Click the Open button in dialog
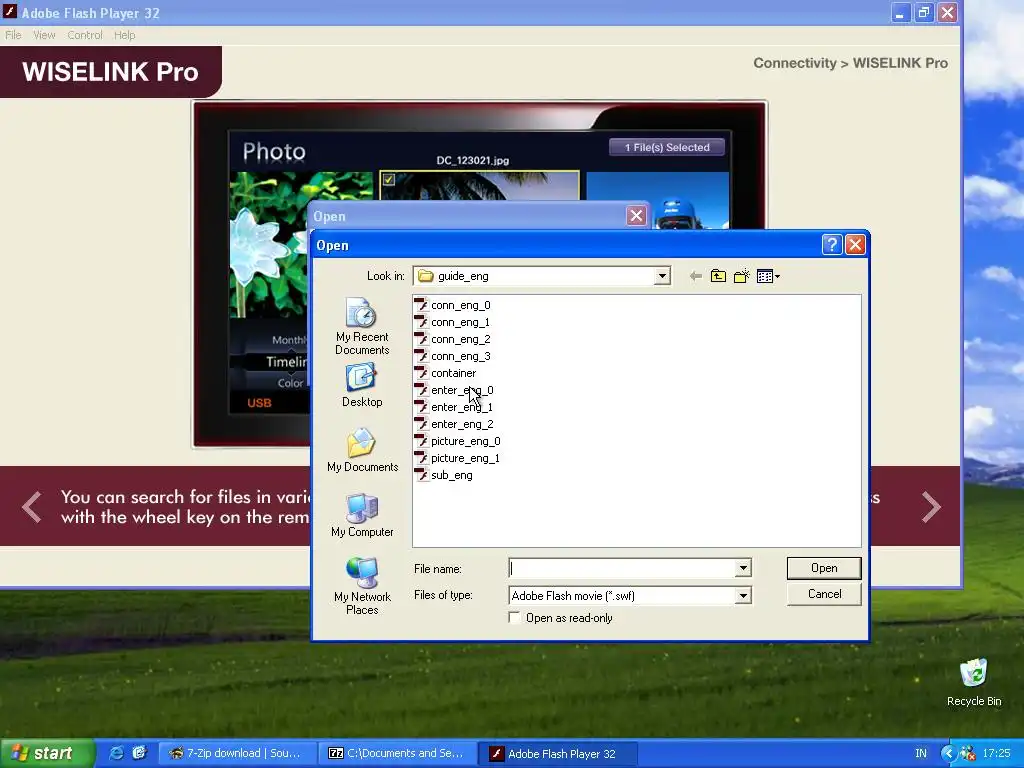This screenshot has height=768, width=1024. [x=824, y=568]
